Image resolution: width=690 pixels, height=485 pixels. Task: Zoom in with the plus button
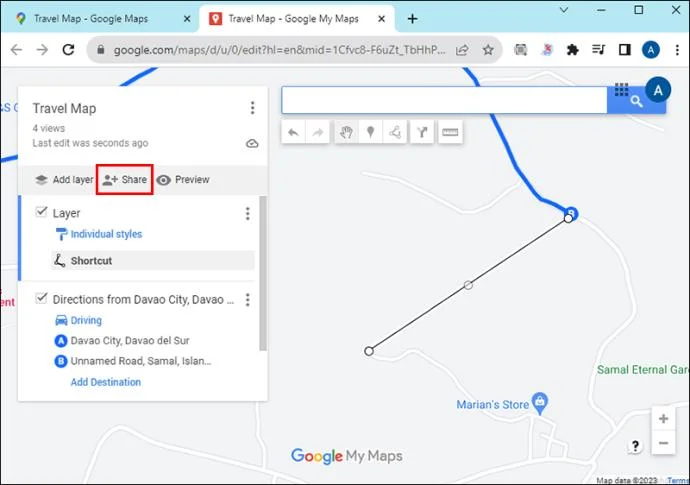click(x=663, y=419)
